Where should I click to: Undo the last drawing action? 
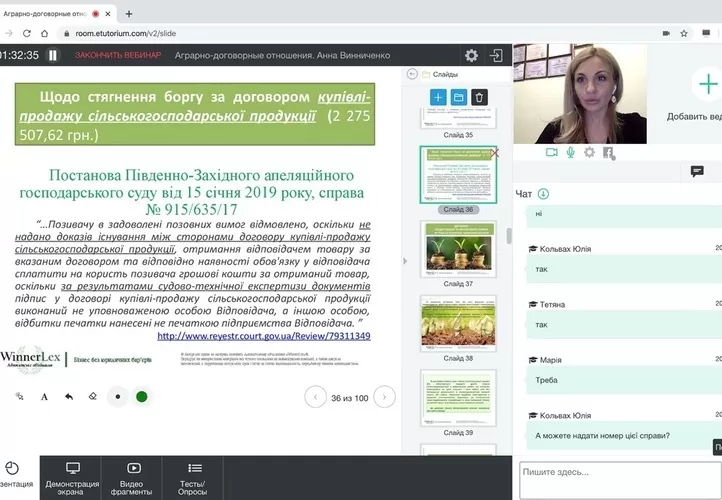click(x=69, y=396)
